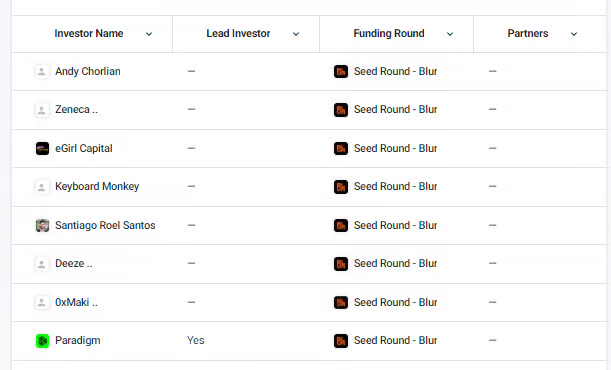
Task: Click 0xMaki's placeholder avatar icon
Action: tap(42, 302)
